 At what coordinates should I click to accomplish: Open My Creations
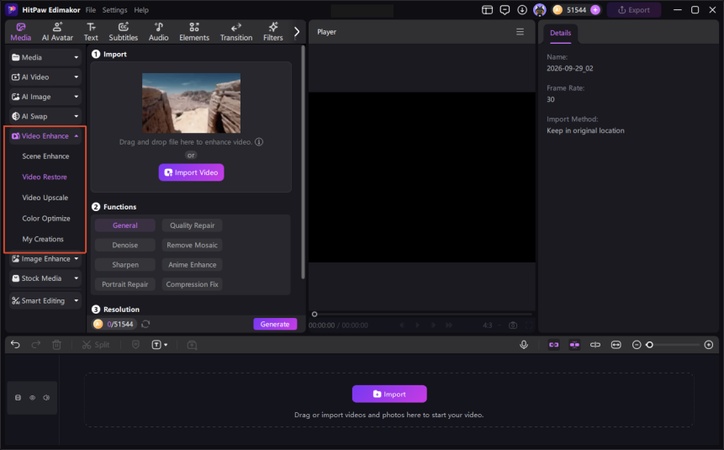43,239
